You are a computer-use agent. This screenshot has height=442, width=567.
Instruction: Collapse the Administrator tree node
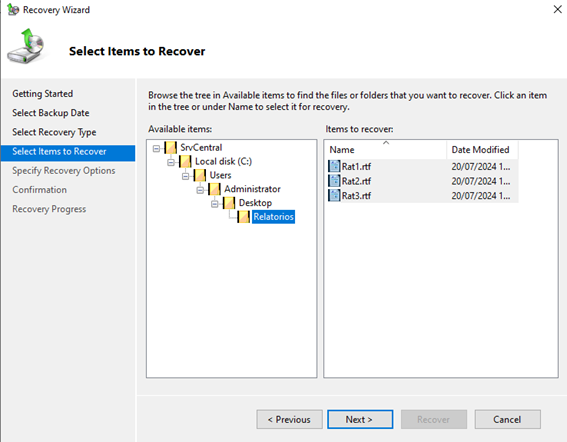[200, 190]
